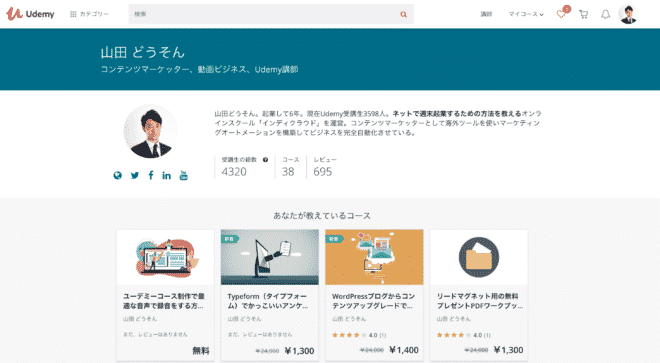The width and height of the screenshot is (660, 363).
Task: Click the 新着 badge on the Typeform course
Action: point(230,239)
